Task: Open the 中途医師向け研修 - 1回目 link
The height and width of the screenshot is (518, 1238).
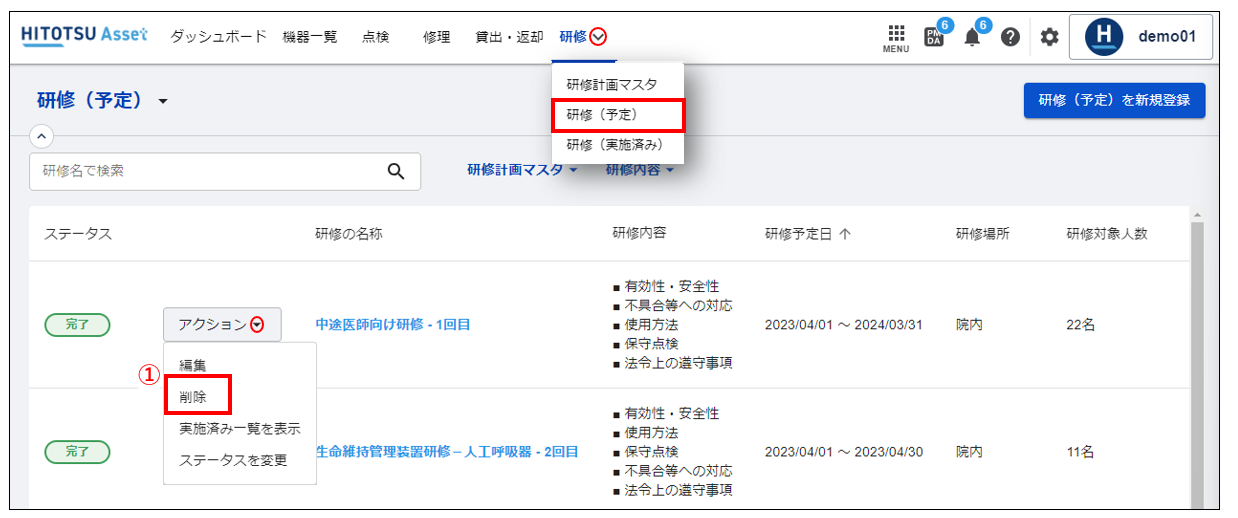Action: tap(393, 325)
